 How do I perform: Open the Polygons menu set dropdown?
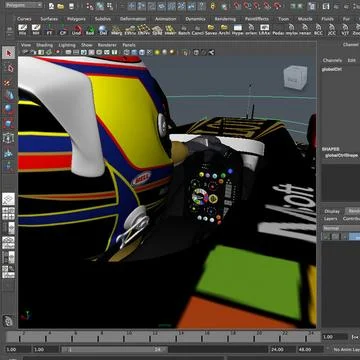point(24,5)
